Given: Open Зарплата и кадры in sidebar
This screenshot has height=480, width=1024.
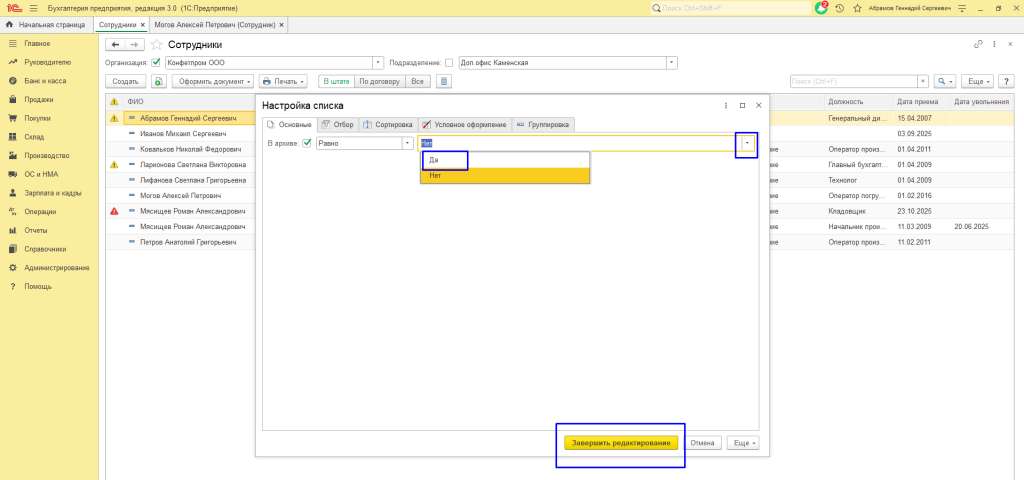Looking at the screenshot, I should tap(52, 193).
